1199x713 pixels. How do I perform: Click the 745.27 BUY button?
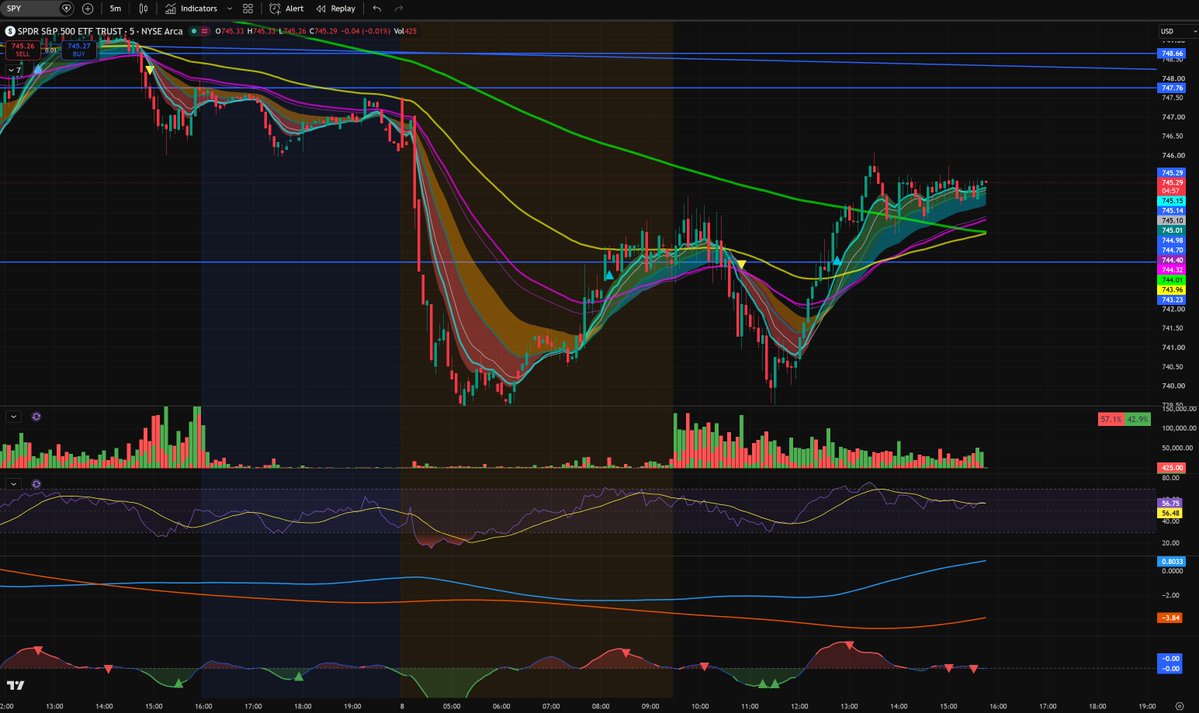click(79, 50)
